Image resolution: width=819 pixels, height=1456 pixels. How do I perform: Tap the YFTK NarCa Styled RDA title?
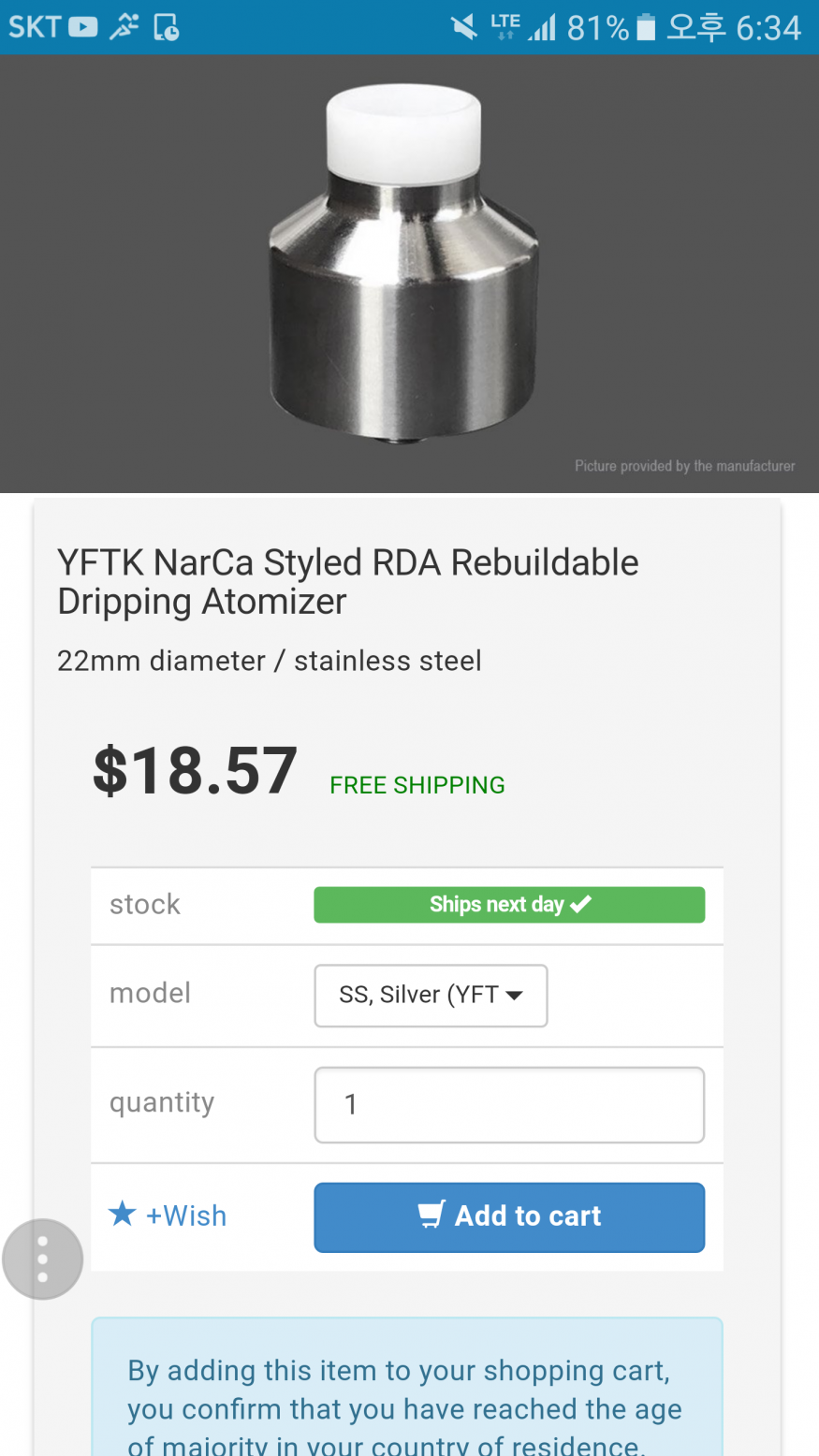tap(348, 582)
